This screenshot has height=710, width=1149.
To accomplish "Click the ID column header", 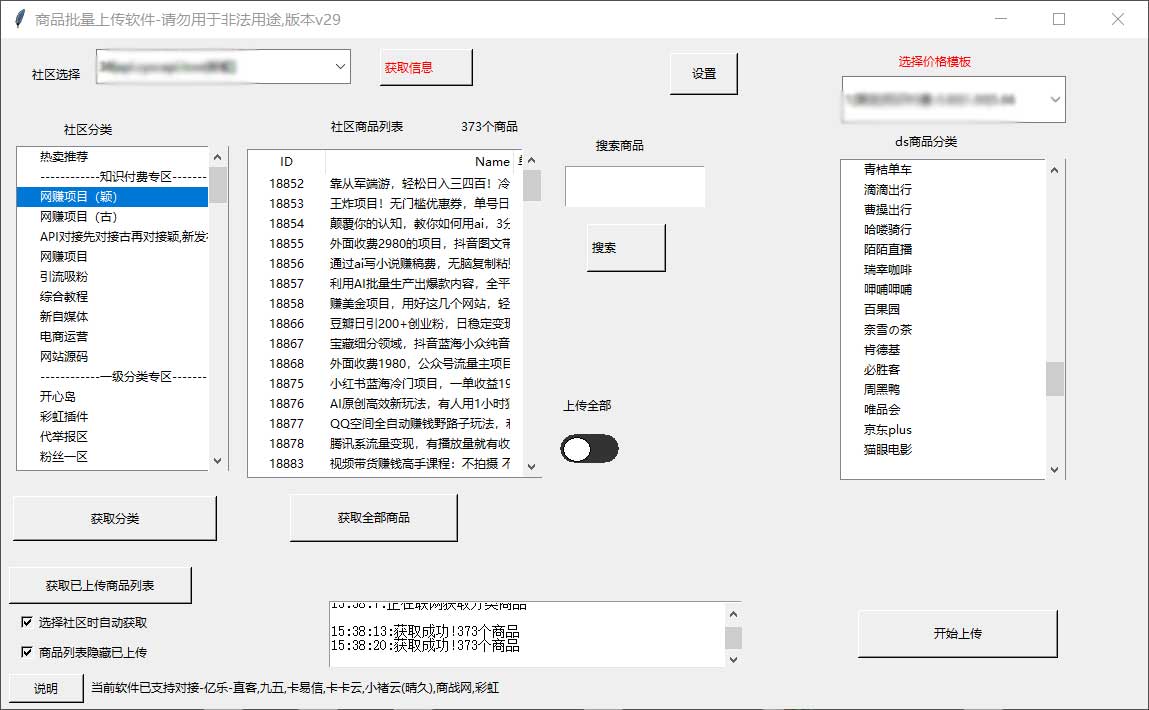I will click(287, 161).
